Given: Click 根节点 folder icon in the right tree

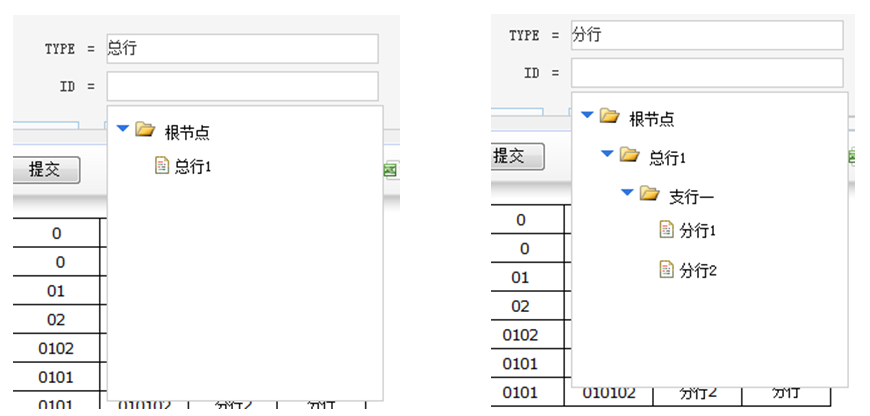Looking at the screenshot, I should [x=609, y=116].
